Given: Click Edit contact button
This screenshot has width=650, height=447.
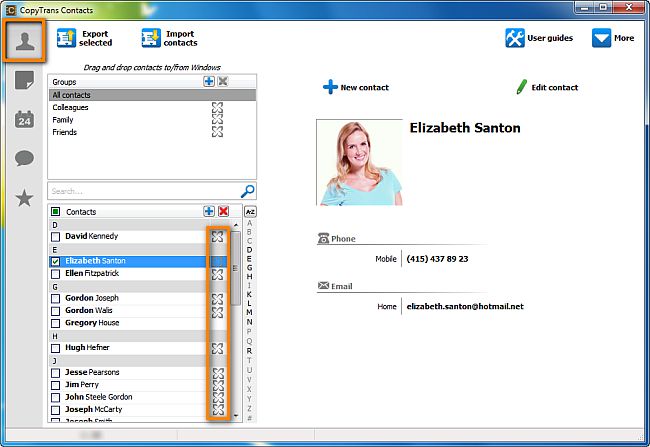Looking at the screenshot, I should coord(547,87).
